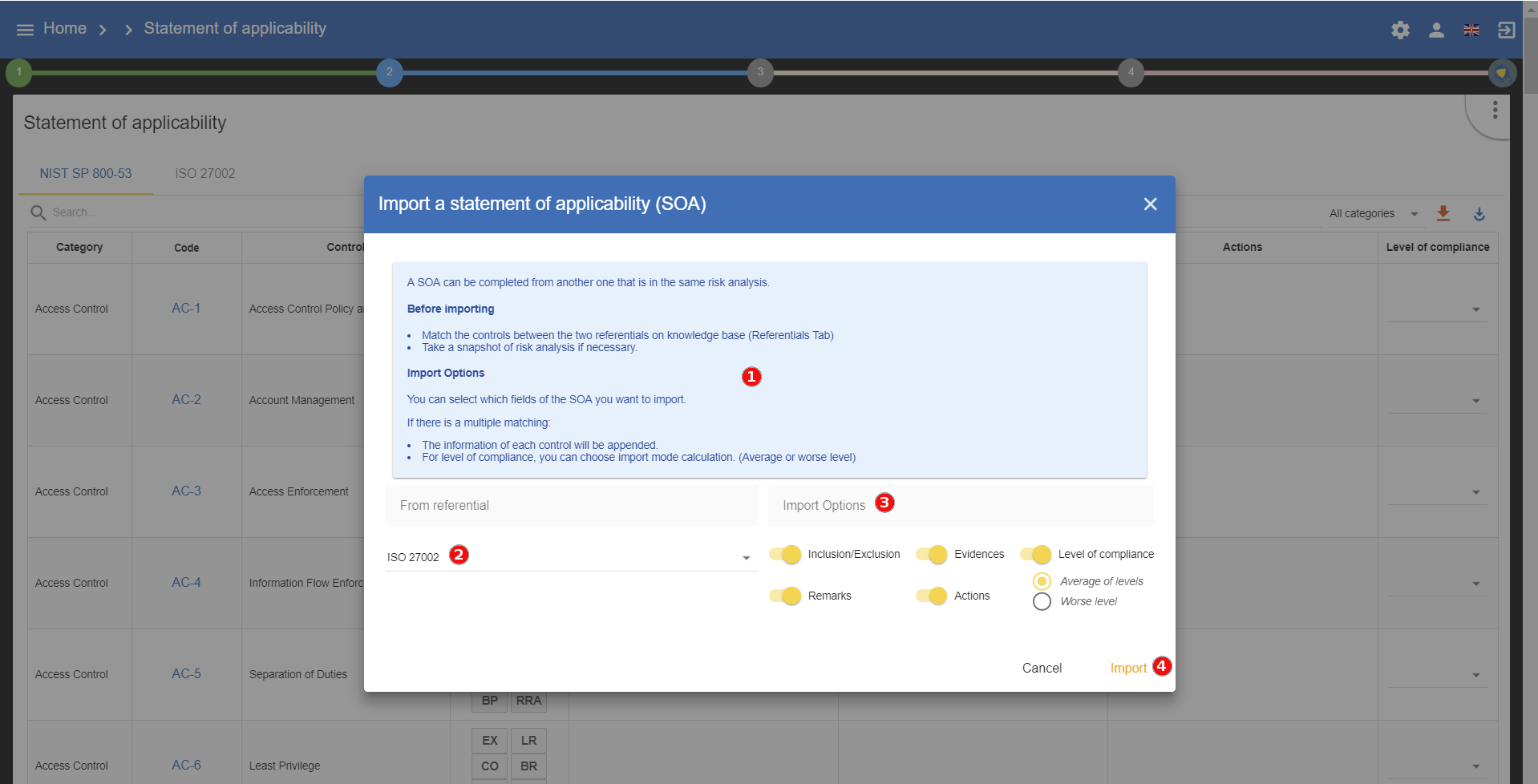Expand AC-1 level of compliance dropdown
The width and height of the screenshot is (1538, 784).
(1475, 309)
